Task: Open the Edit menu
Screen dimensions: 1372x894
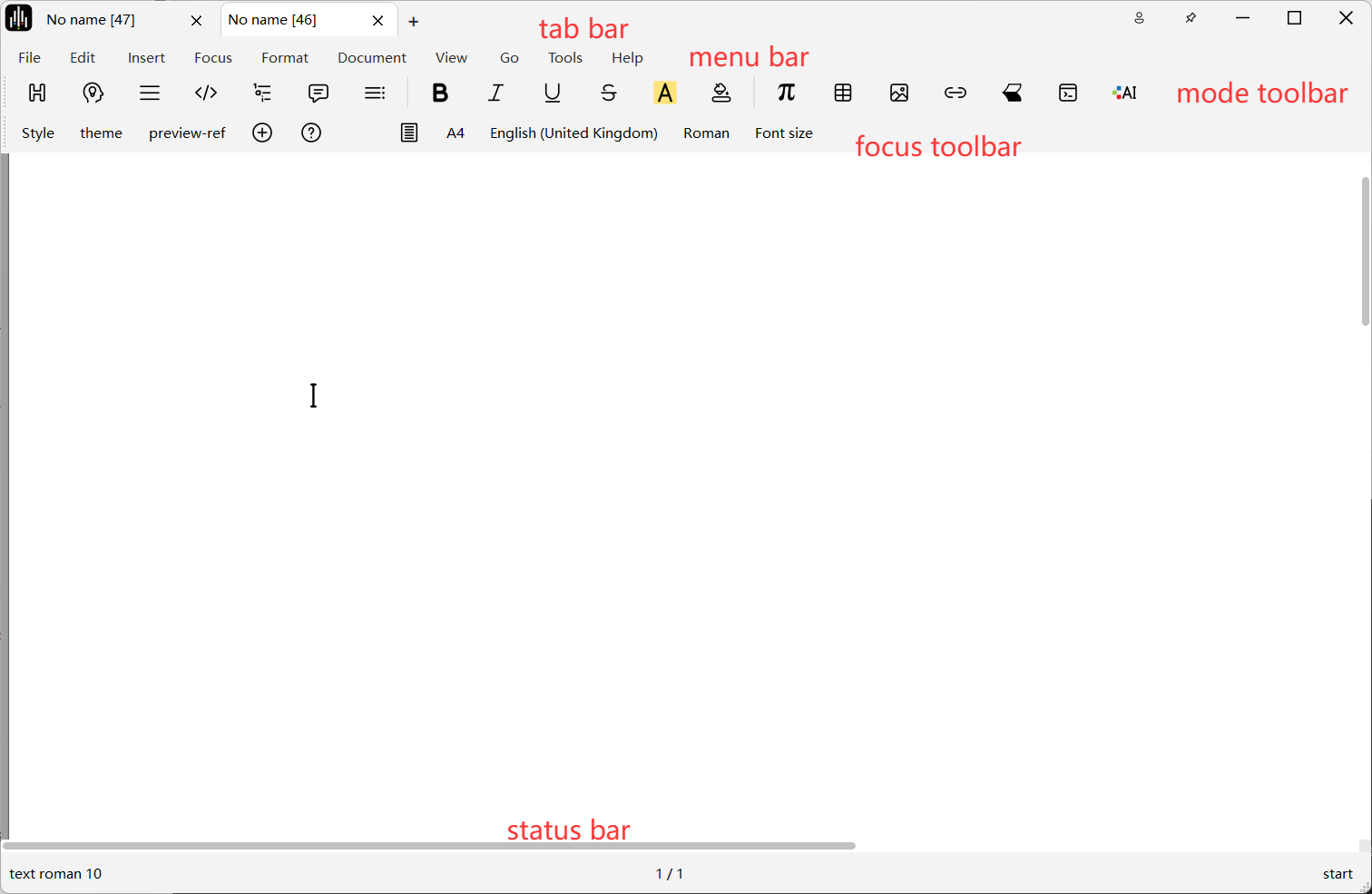Action: click(83, 57)
